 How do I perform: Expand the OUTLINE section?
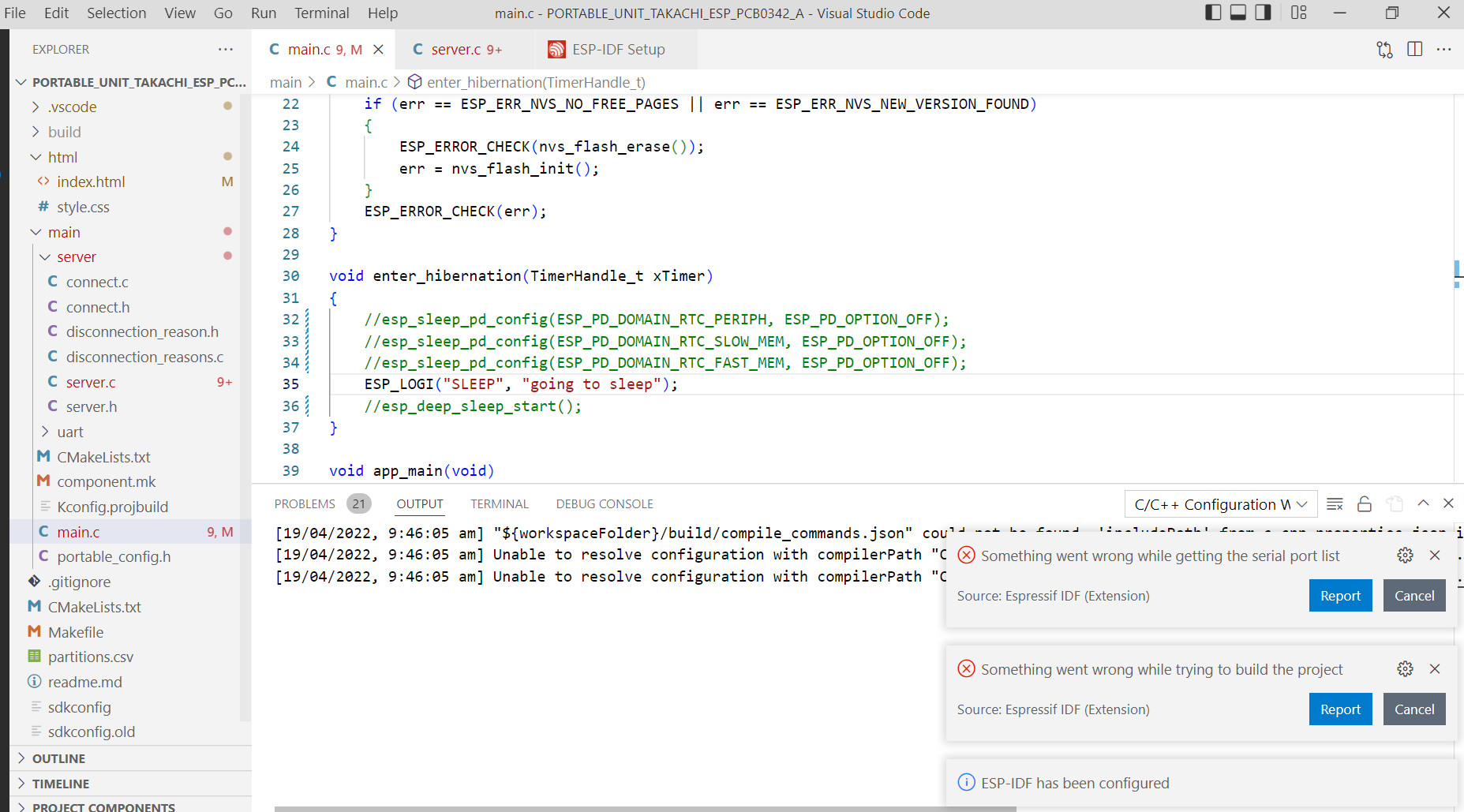pos(130,758)
